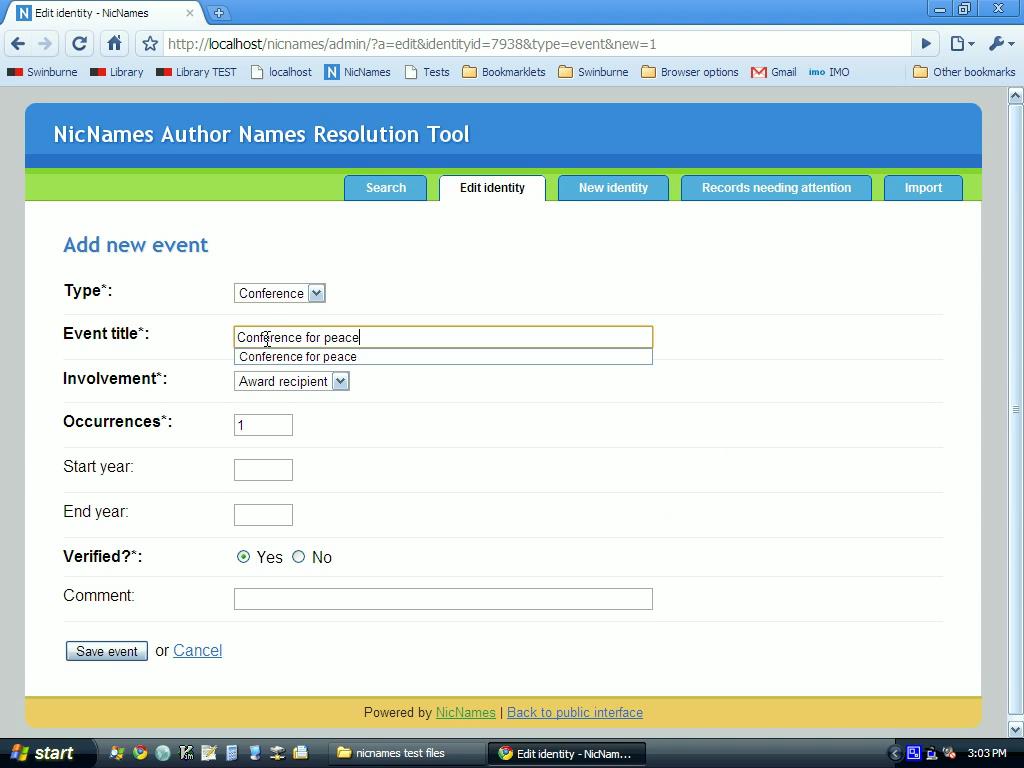Open the Back to public interface link
The height and width of the screenshot is (768, 1024).
575,712
